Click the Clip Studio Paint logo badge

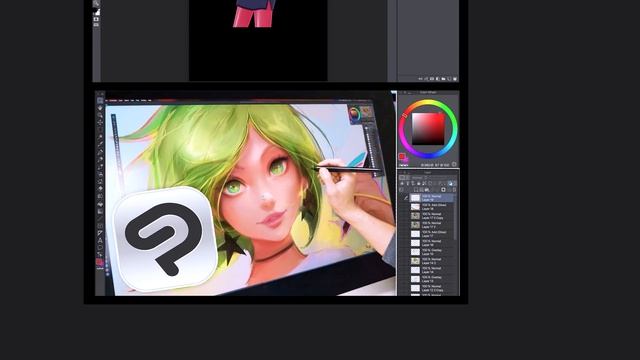pos(165,239)
